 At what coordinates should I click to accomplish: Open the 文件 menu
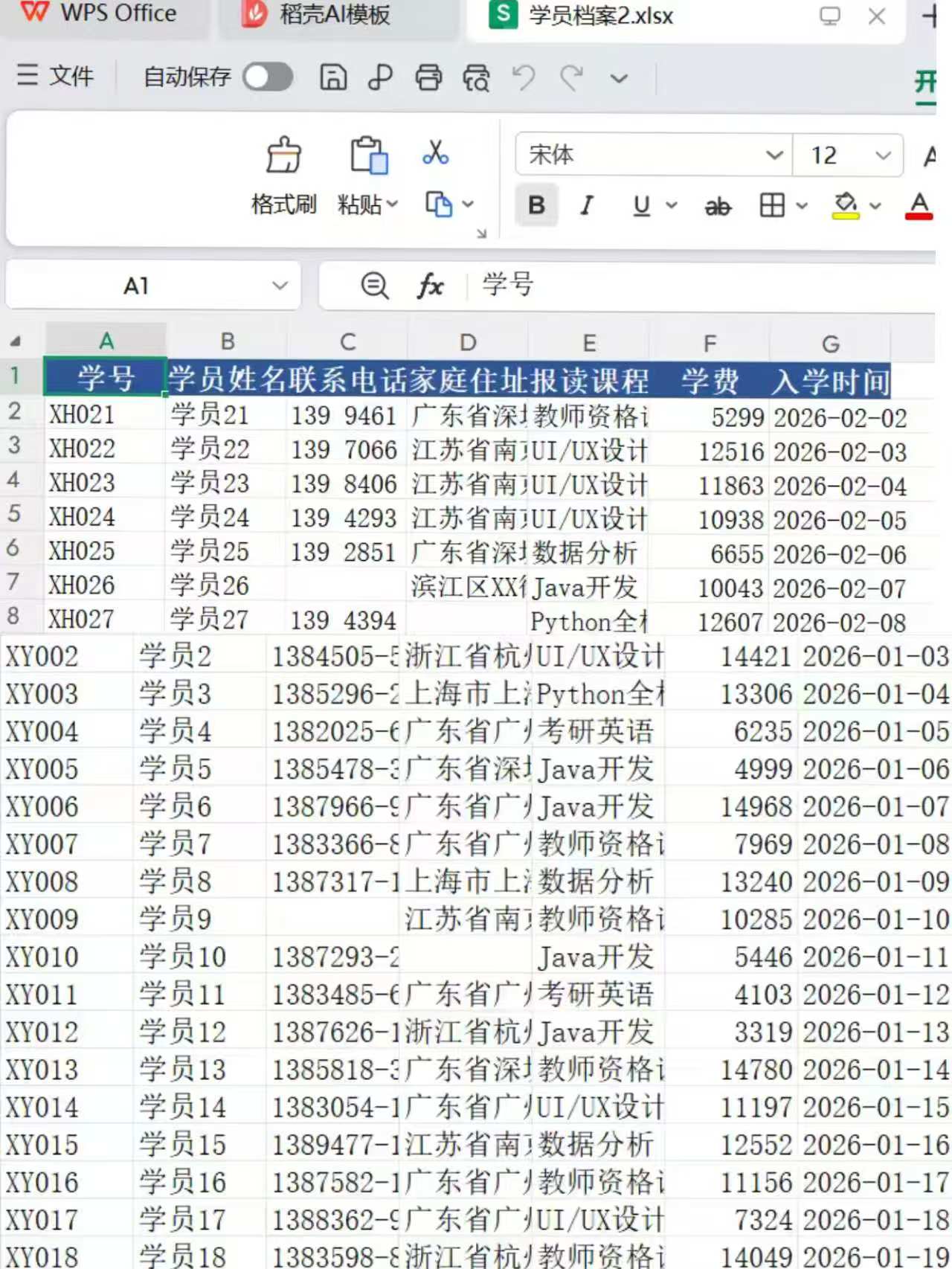tap(55, 76)
